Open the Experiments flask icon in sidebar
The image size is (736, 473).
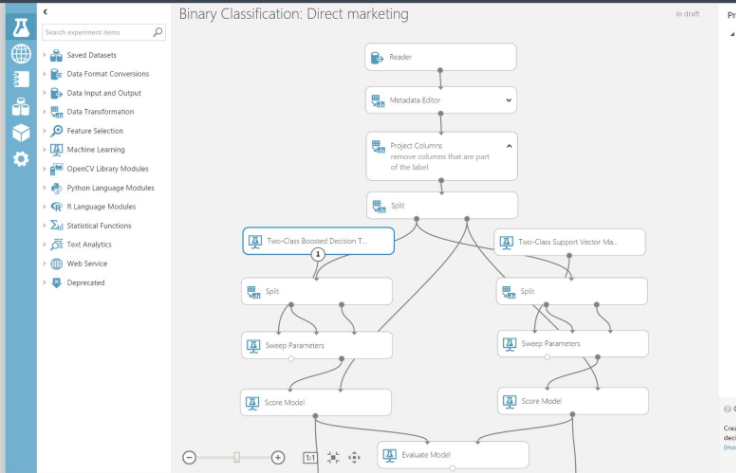20,27
